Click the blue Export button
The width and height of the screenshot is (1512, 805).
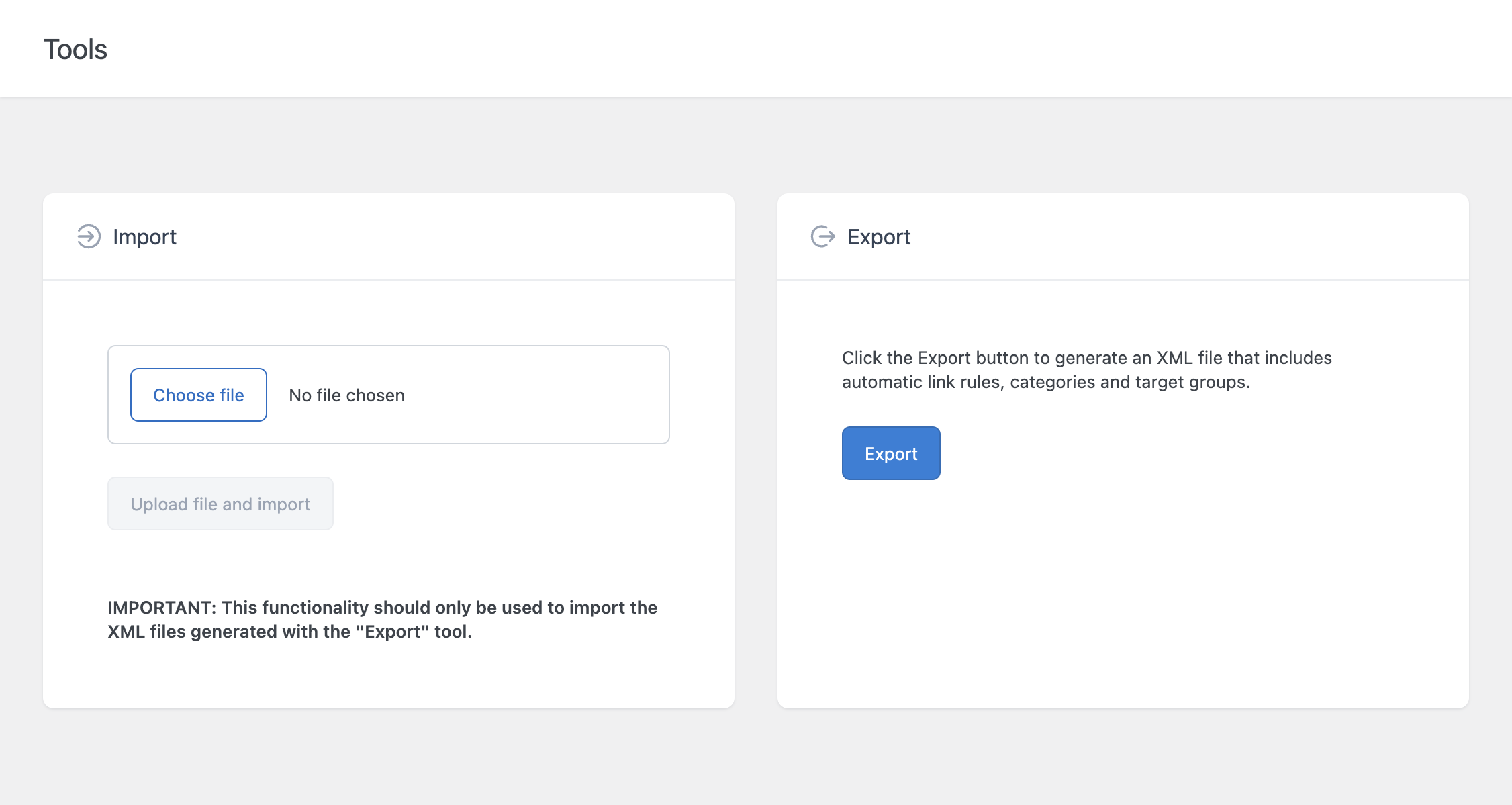point(891,453)
